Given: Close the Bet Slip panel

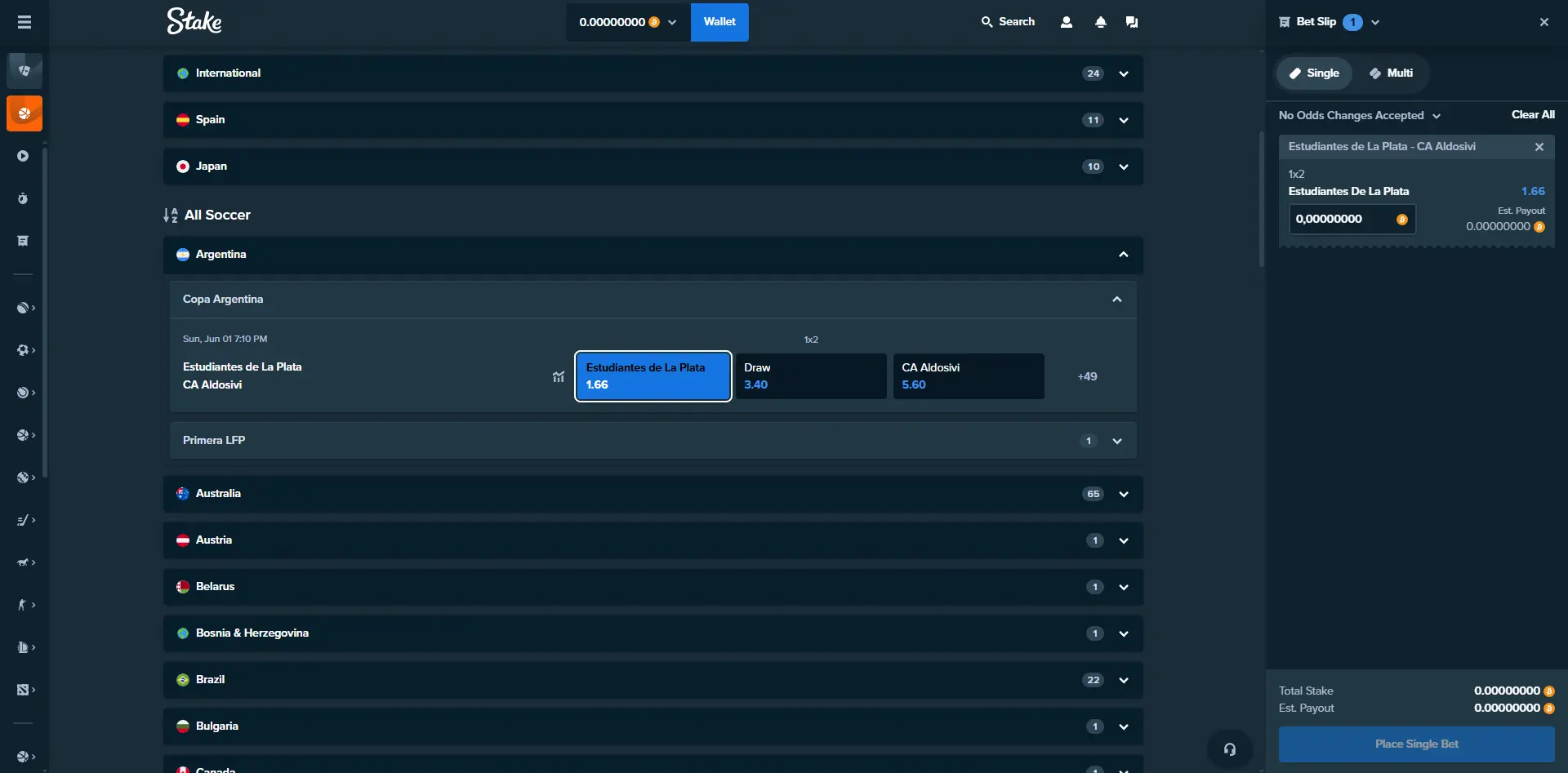Looking at the screenshot, I should pos(1544,22).
